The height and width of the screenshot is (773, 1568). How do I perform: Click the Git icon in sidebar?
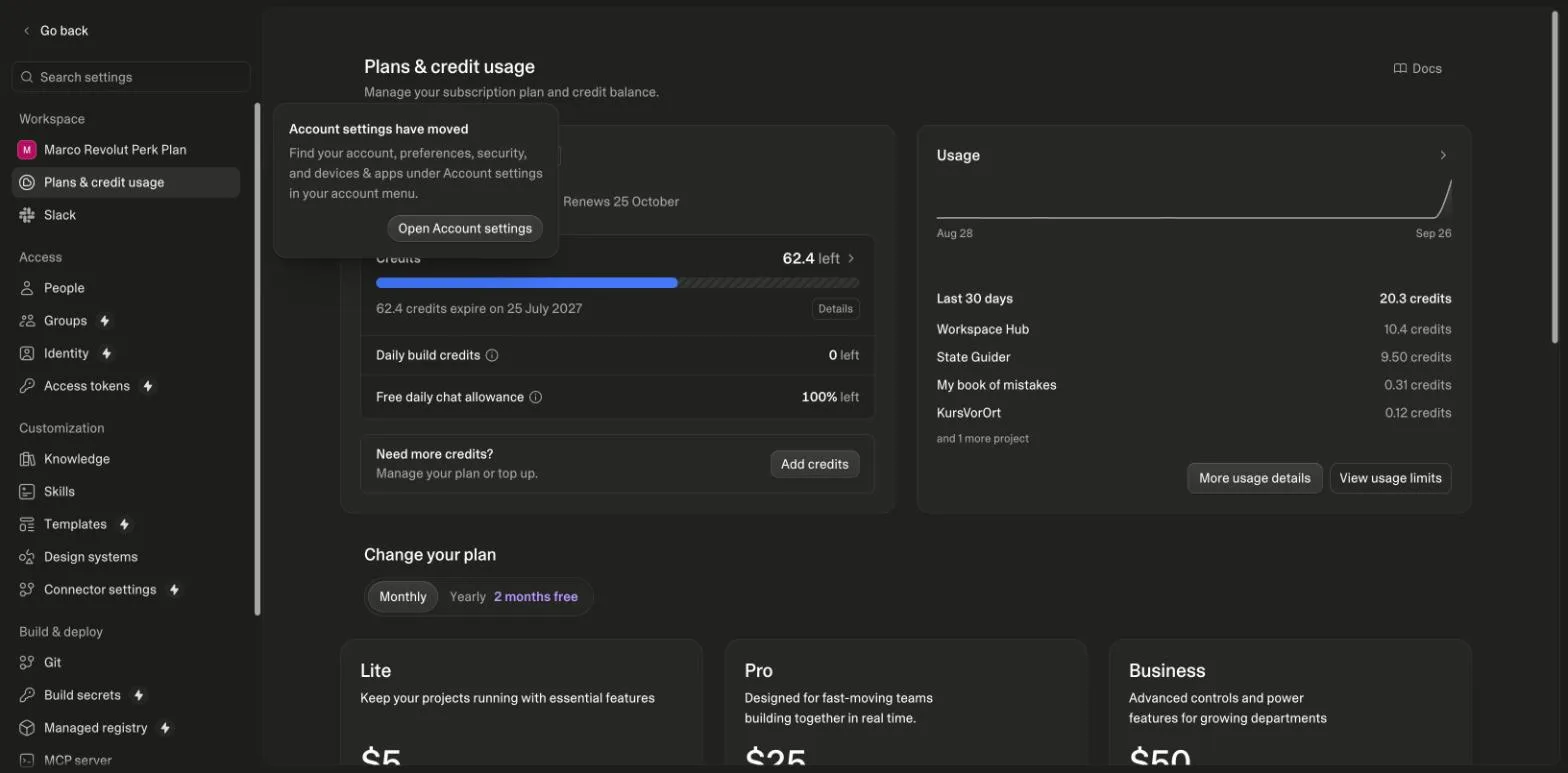point(27,662)
